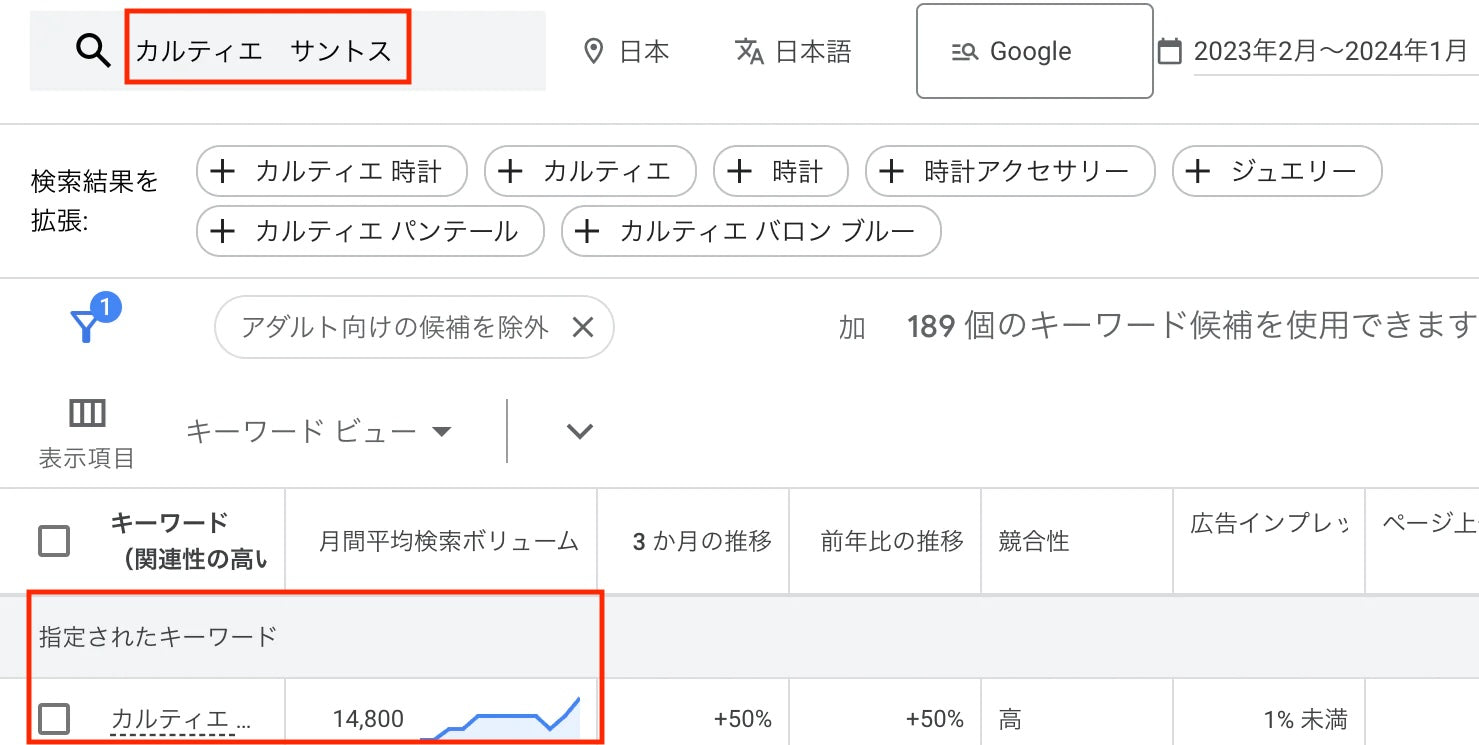This screenshot has width=1479, height=745.
Task: Sort by 前年比の推移 column
Action: pos(892,541)
